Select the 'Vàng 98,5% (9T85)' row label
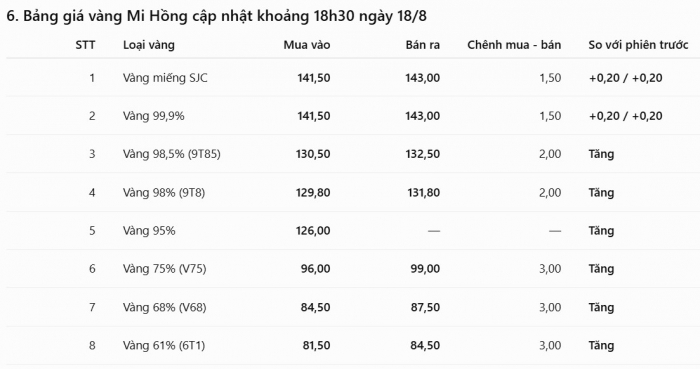This screenshot has width=700, height=369. pos(172,154)
